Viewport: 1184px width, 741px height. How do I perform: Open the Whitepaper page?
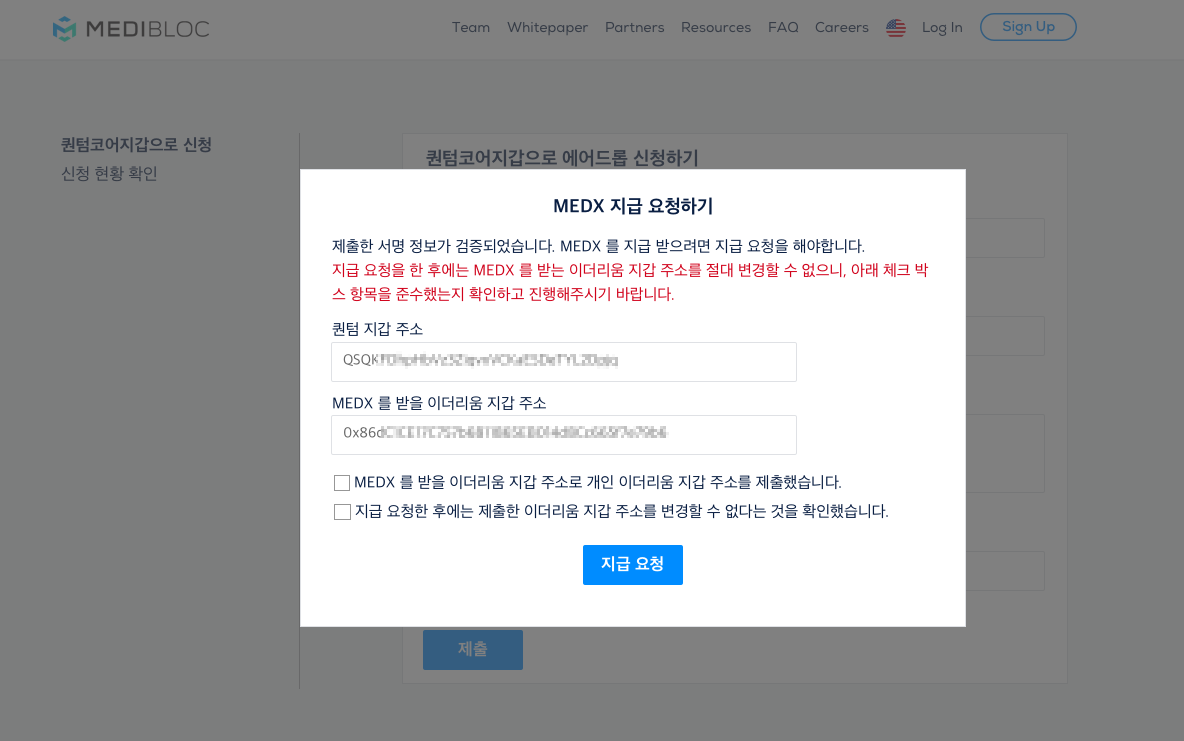pos(547,27)
